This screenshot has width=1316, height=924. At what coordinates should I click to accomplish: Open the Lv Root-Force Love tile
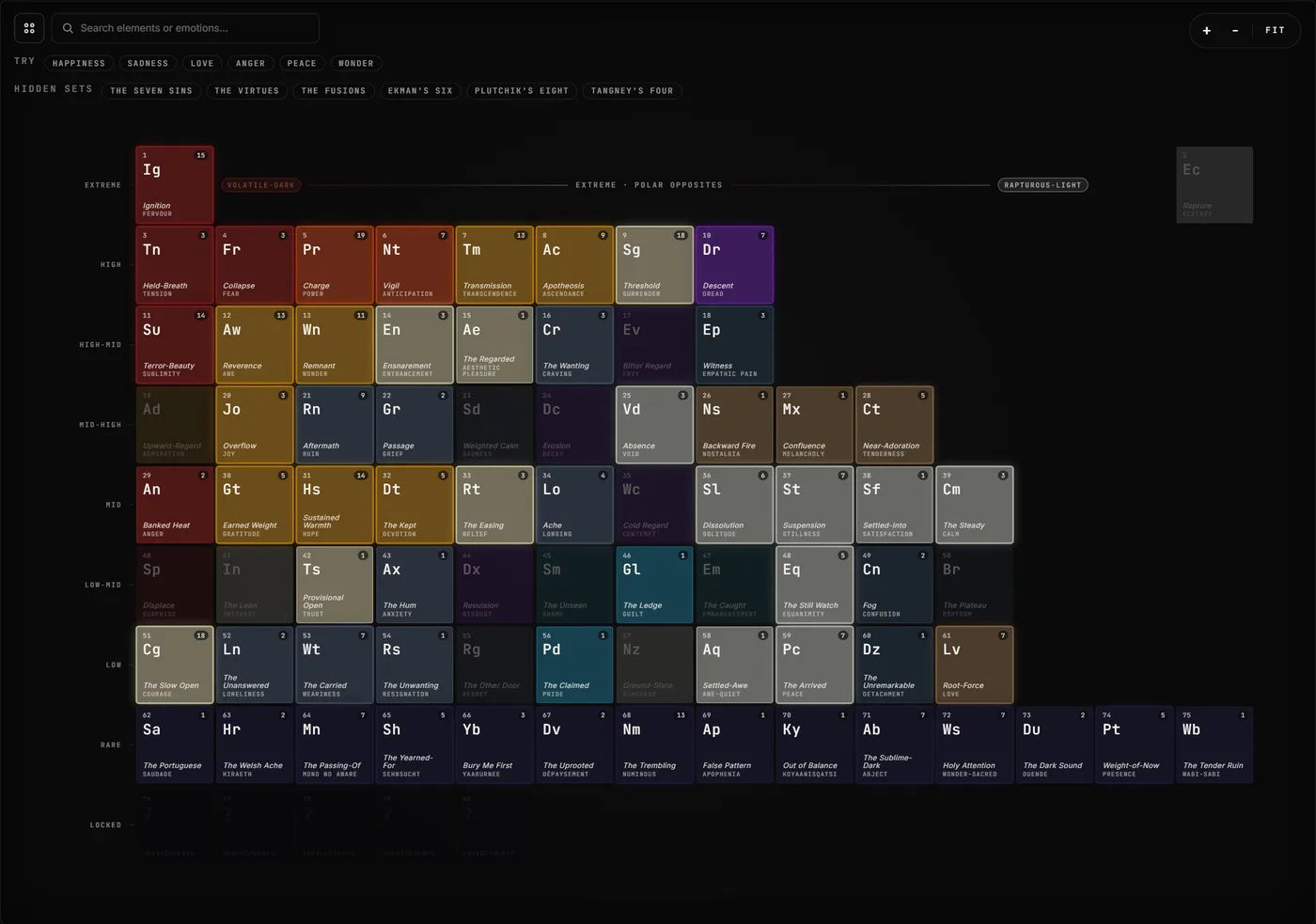coord(974,664)
